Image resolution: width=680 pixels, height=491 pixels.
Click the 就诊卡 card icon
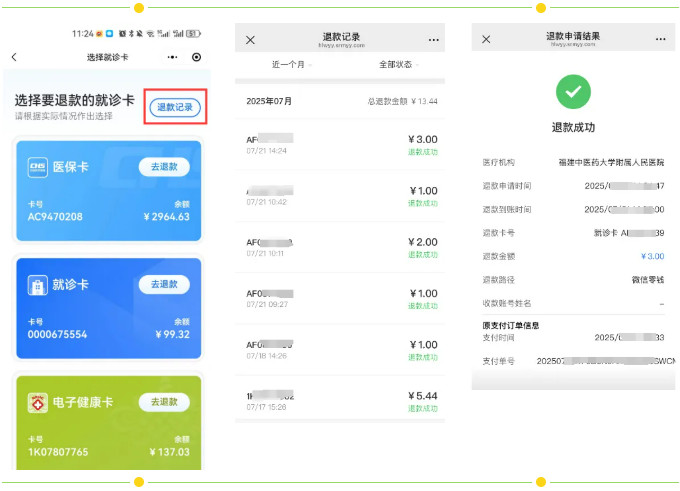pos(36,285)
